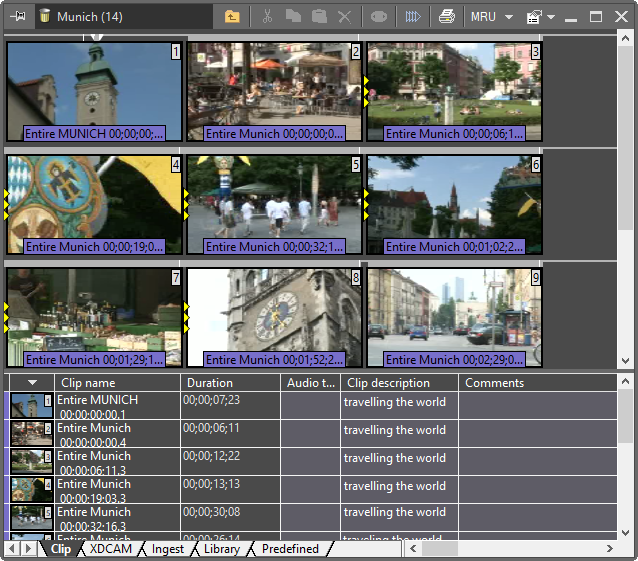
Task: Click the Munich bin icon
Action: pos(44,16)
